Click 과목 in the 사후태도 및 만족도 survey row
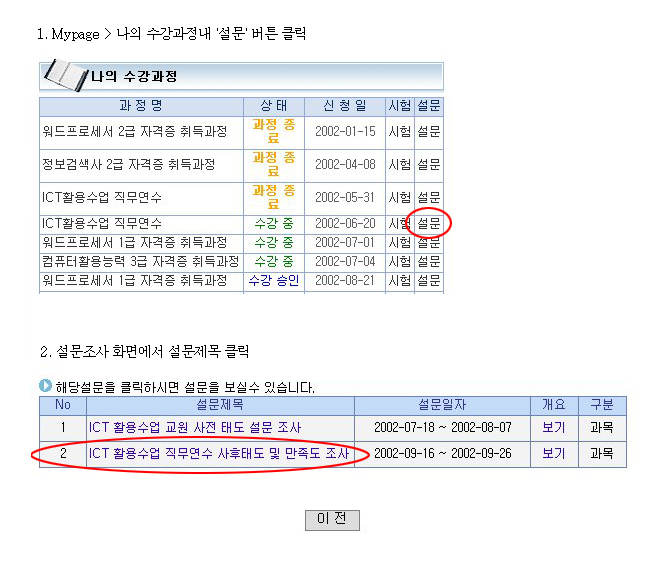Image resolution: width=654 pixels, height=570 pixels. pos(602,454)
